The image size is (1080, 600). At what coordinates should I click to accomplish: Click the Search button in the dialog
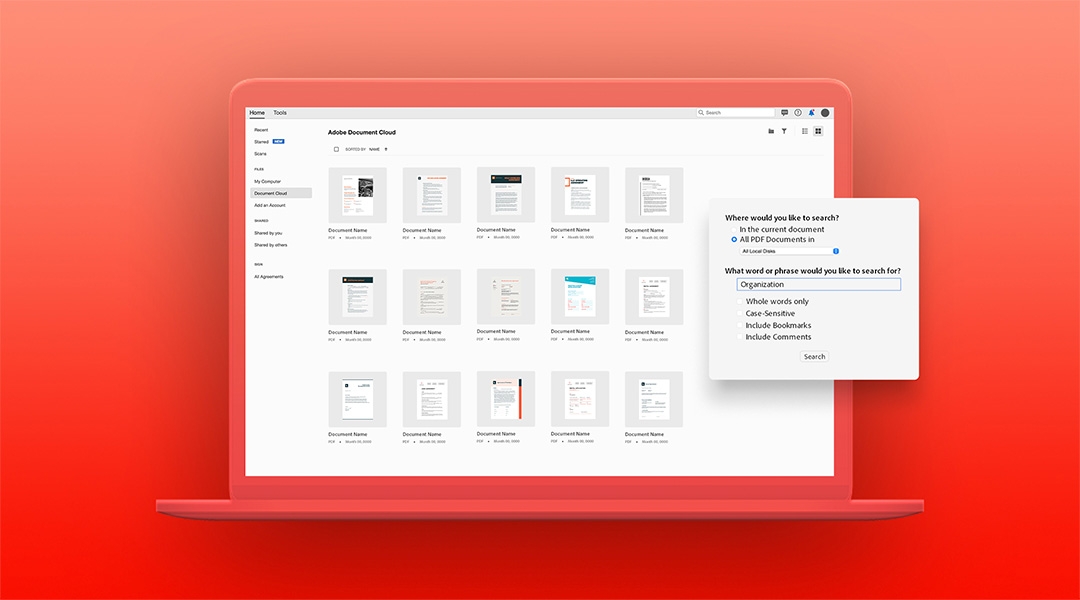click(814, 356)
